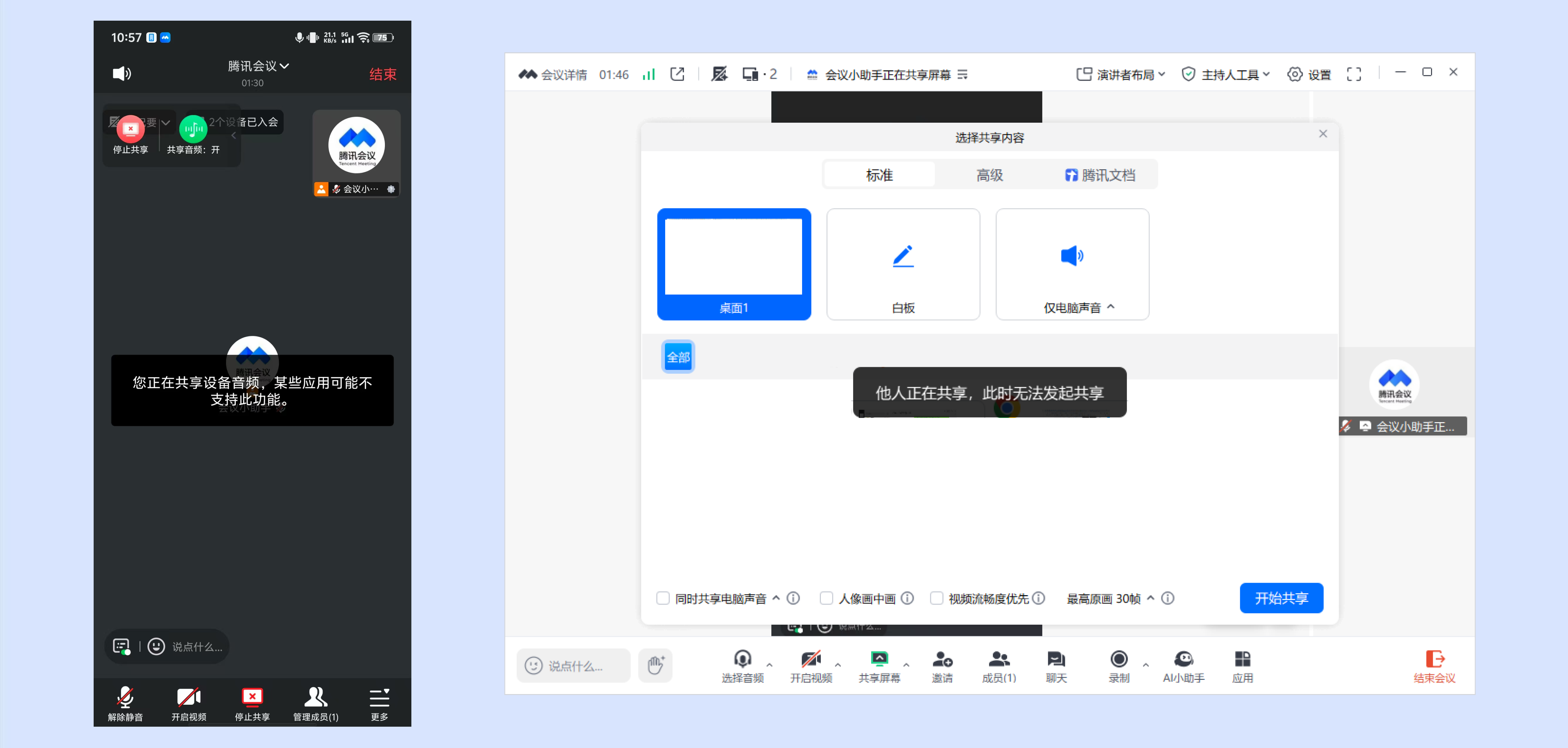Tap the chat message icon above phone toolbar
This screenshot has height=748, width=1568.
122,646
